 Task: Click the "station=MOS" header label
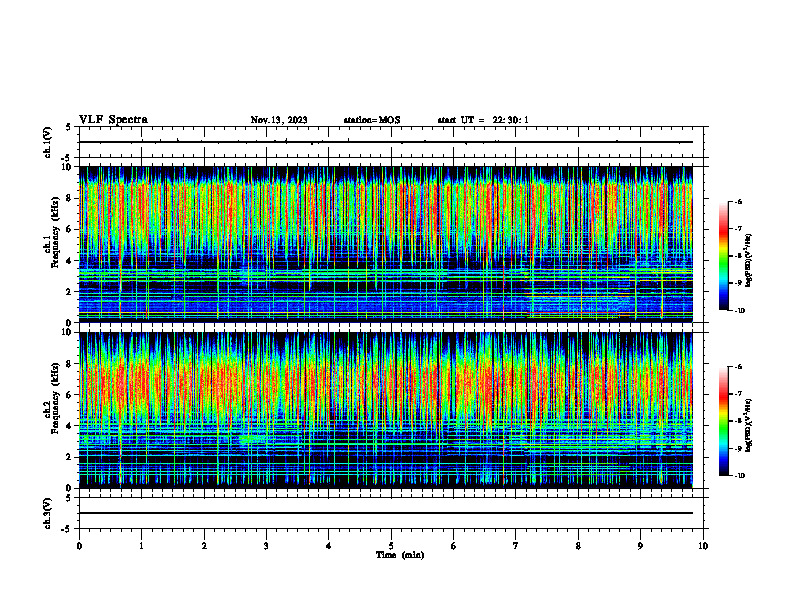pyautogui.click(x=372, y=120)
